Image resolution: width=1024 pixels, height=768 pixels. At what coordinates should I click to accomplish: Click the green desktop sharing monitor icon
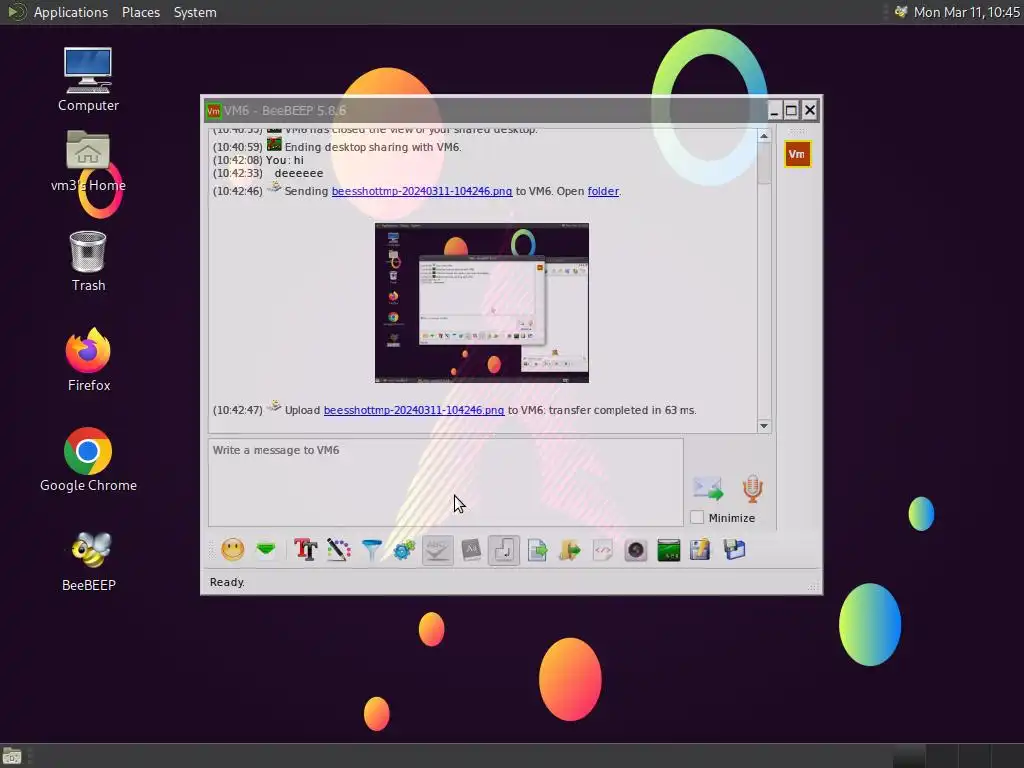tap(669, 550)
